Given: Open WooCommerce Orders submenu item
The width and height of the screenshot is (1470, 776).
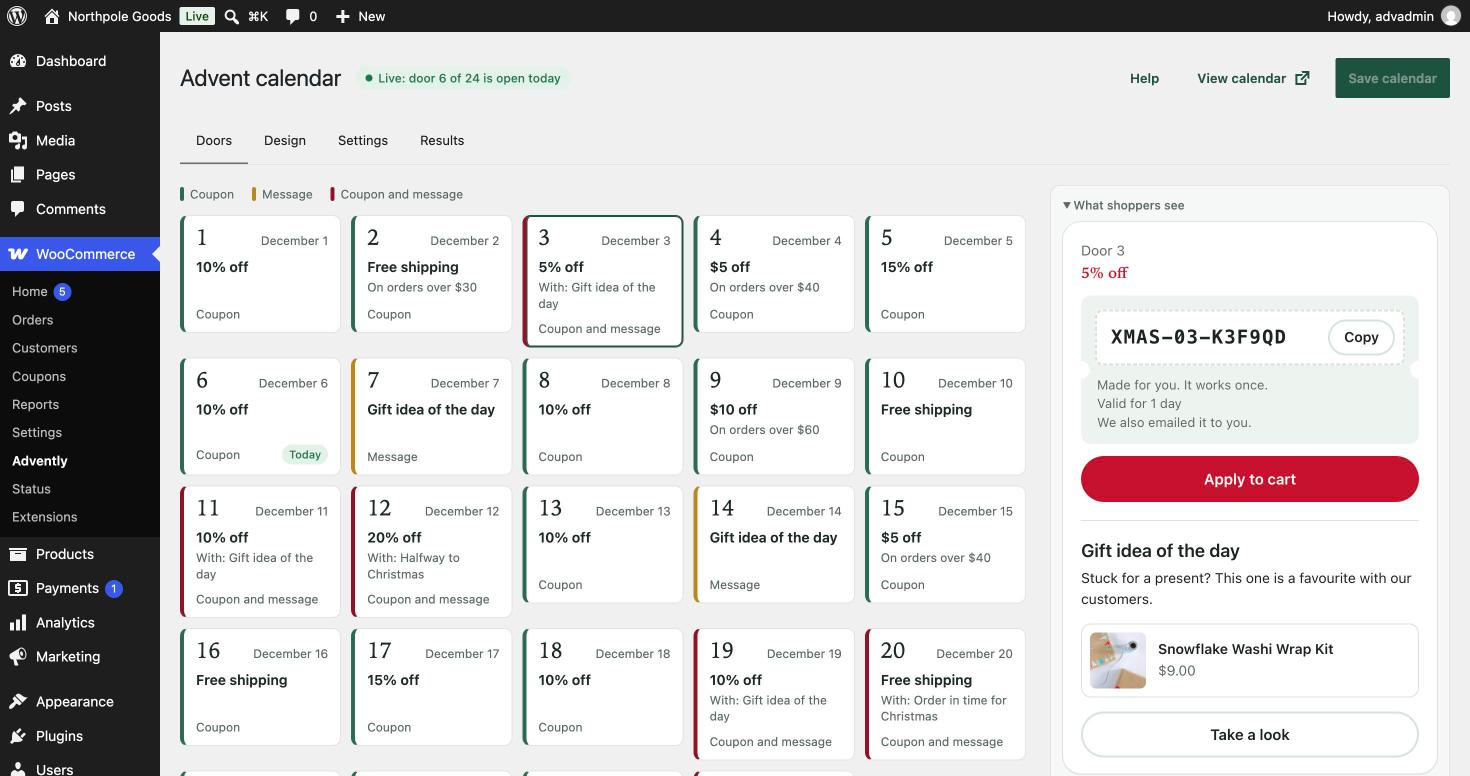Looking at the screenshot, I should click(32, 320).
